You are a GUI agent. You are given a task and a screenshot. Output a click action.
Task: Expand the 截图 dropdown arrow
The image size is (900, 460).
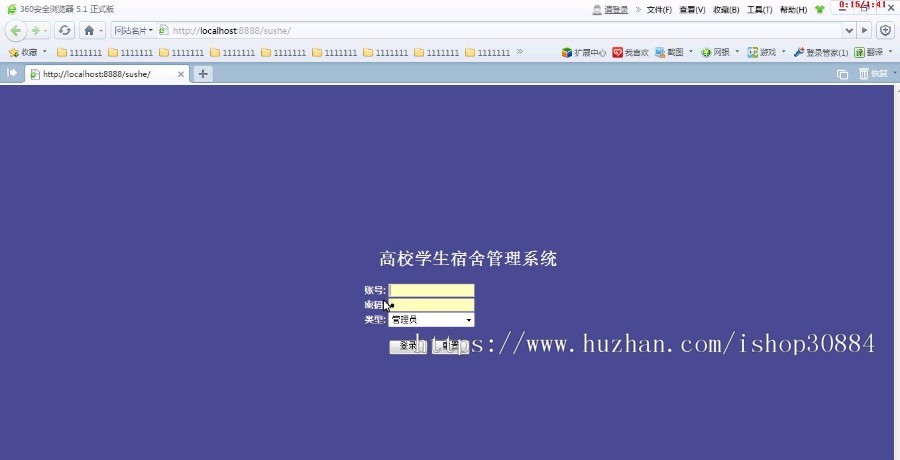click(690, 52)
